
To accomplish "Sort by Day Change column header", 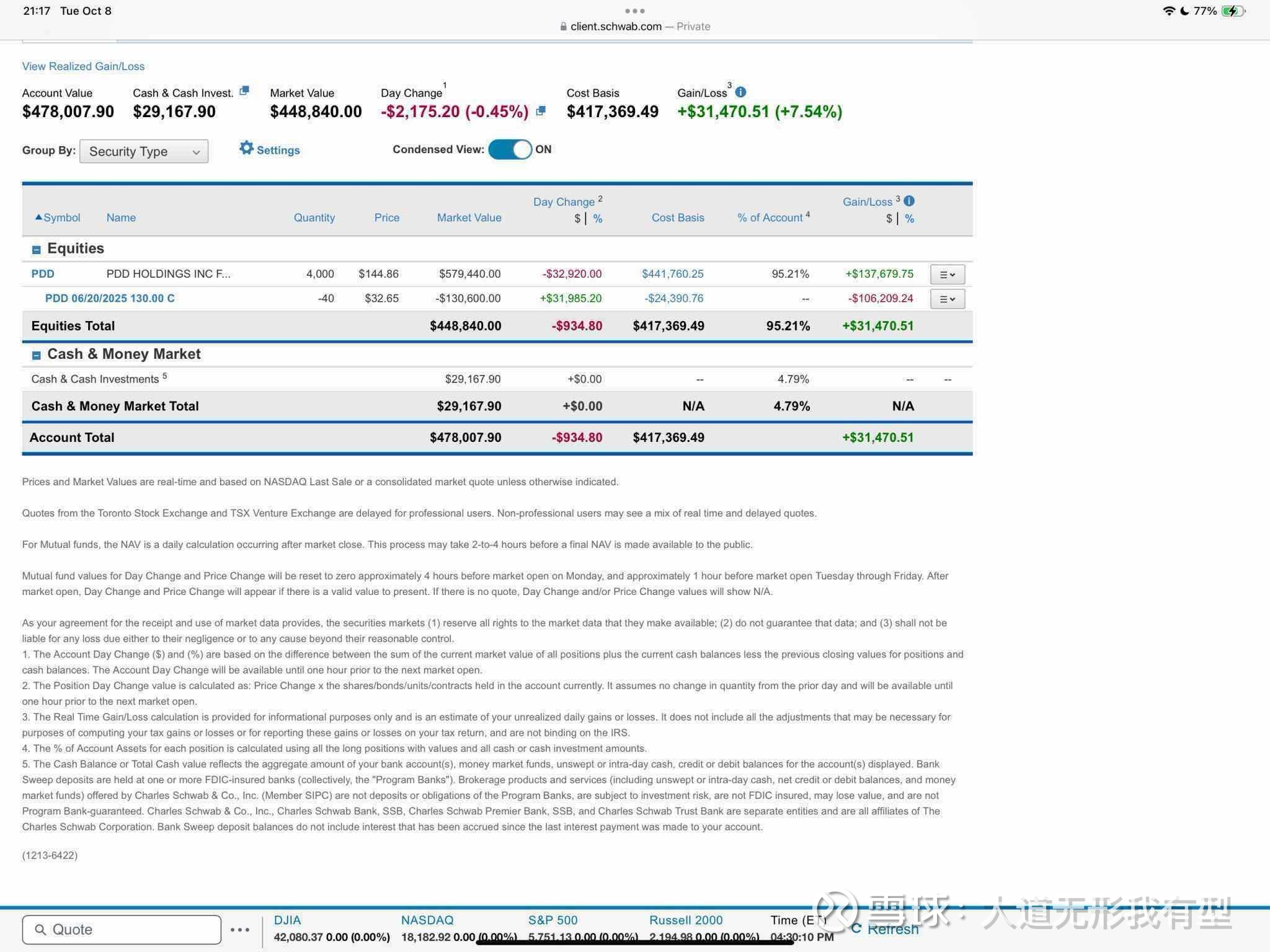I will pyautogui.click(x=564, y=201).
